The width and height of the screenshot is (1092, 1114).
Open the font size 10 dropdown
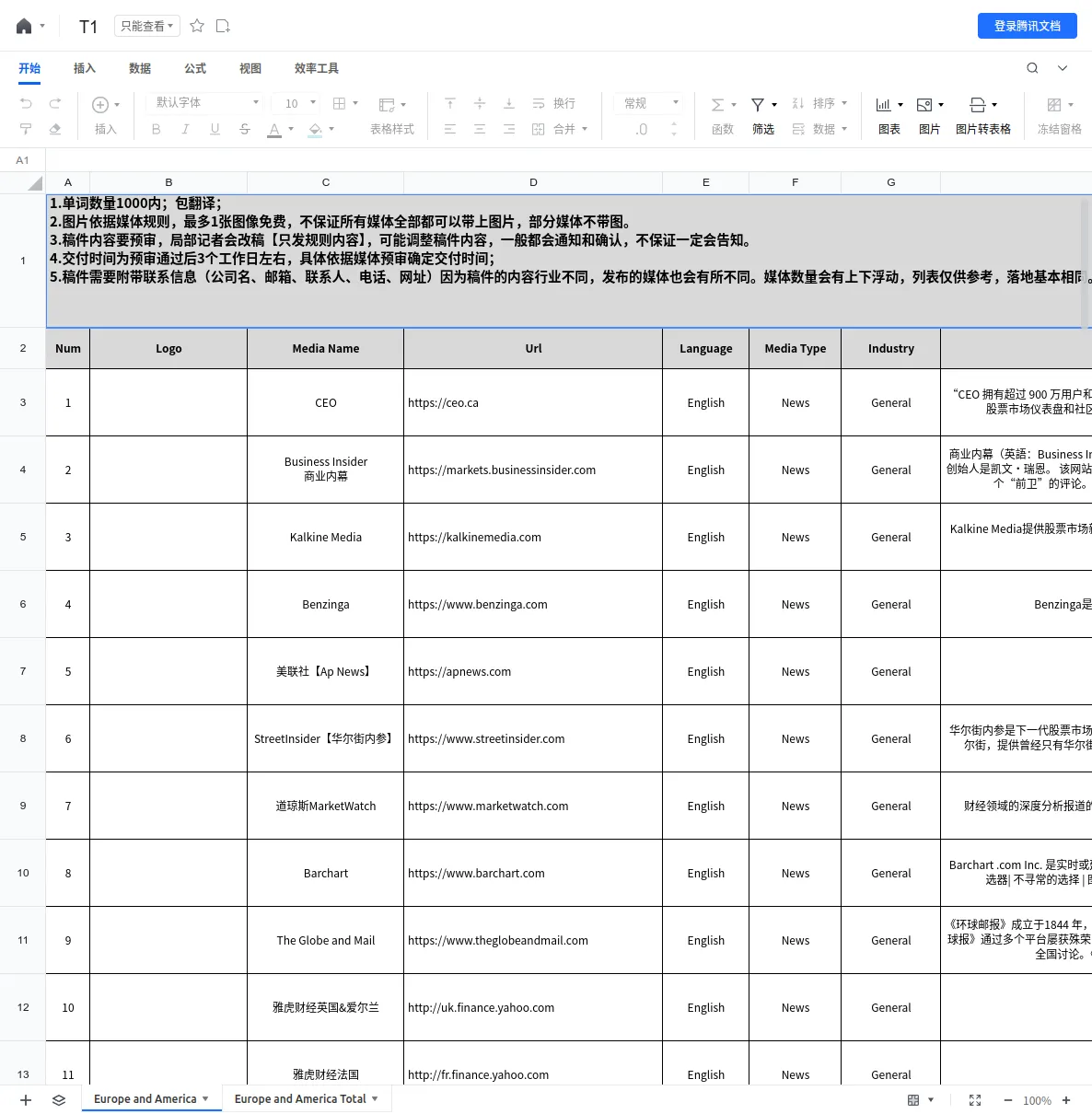pyautogui.click(x=299, y=103)
